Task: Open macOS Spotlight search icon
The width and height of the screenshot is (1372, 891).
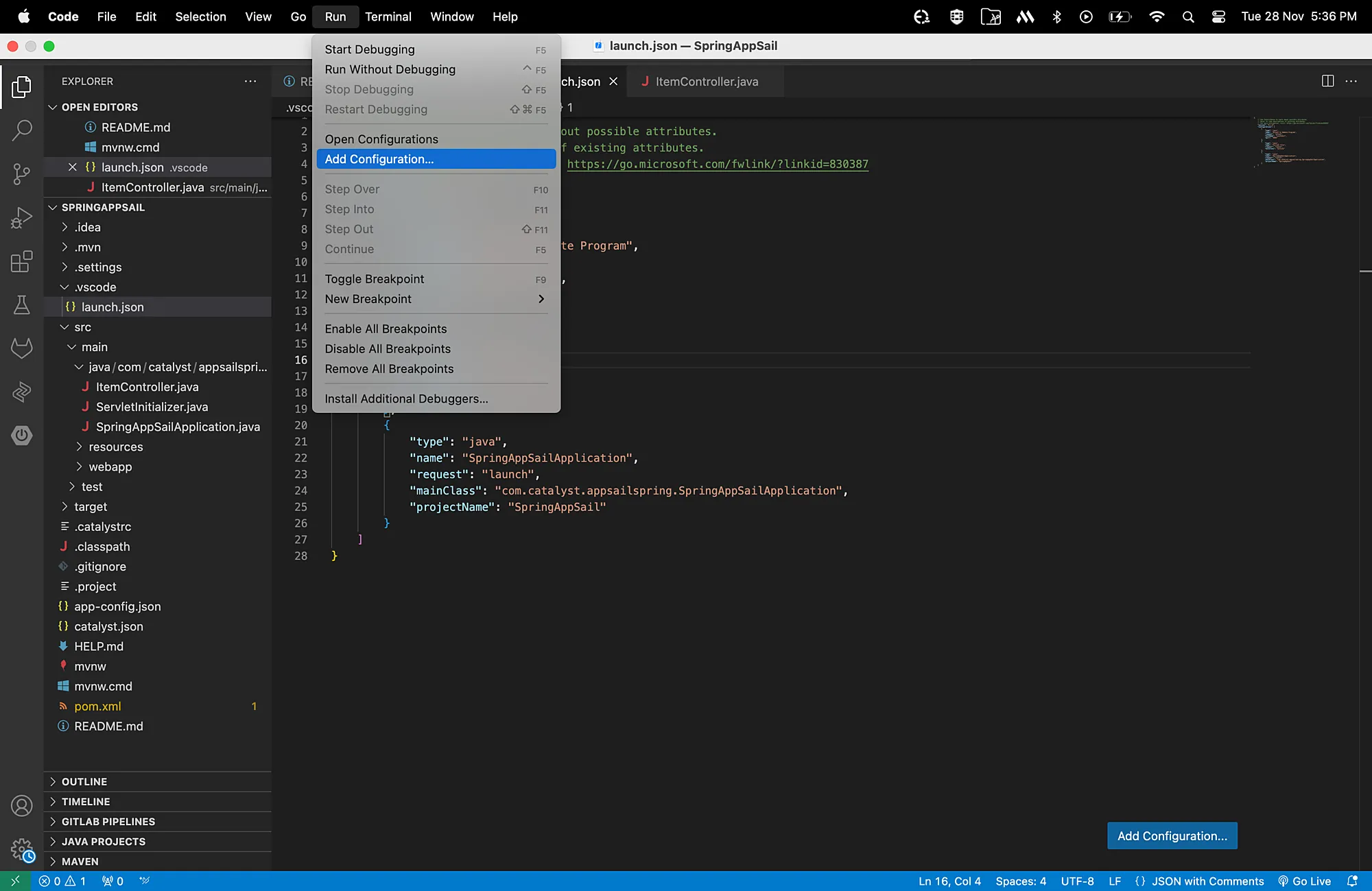Action: [x=1188, y=16]
